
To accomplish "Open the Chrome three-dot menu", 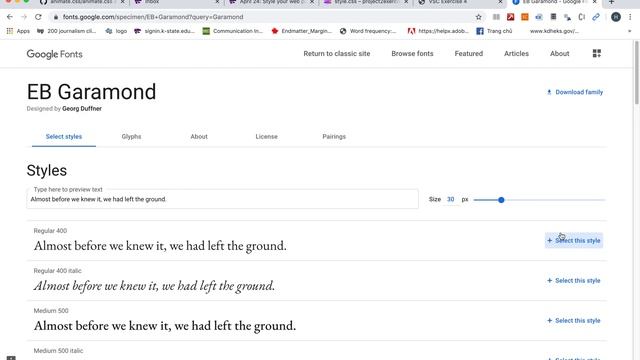I will (x=630, y=17).
